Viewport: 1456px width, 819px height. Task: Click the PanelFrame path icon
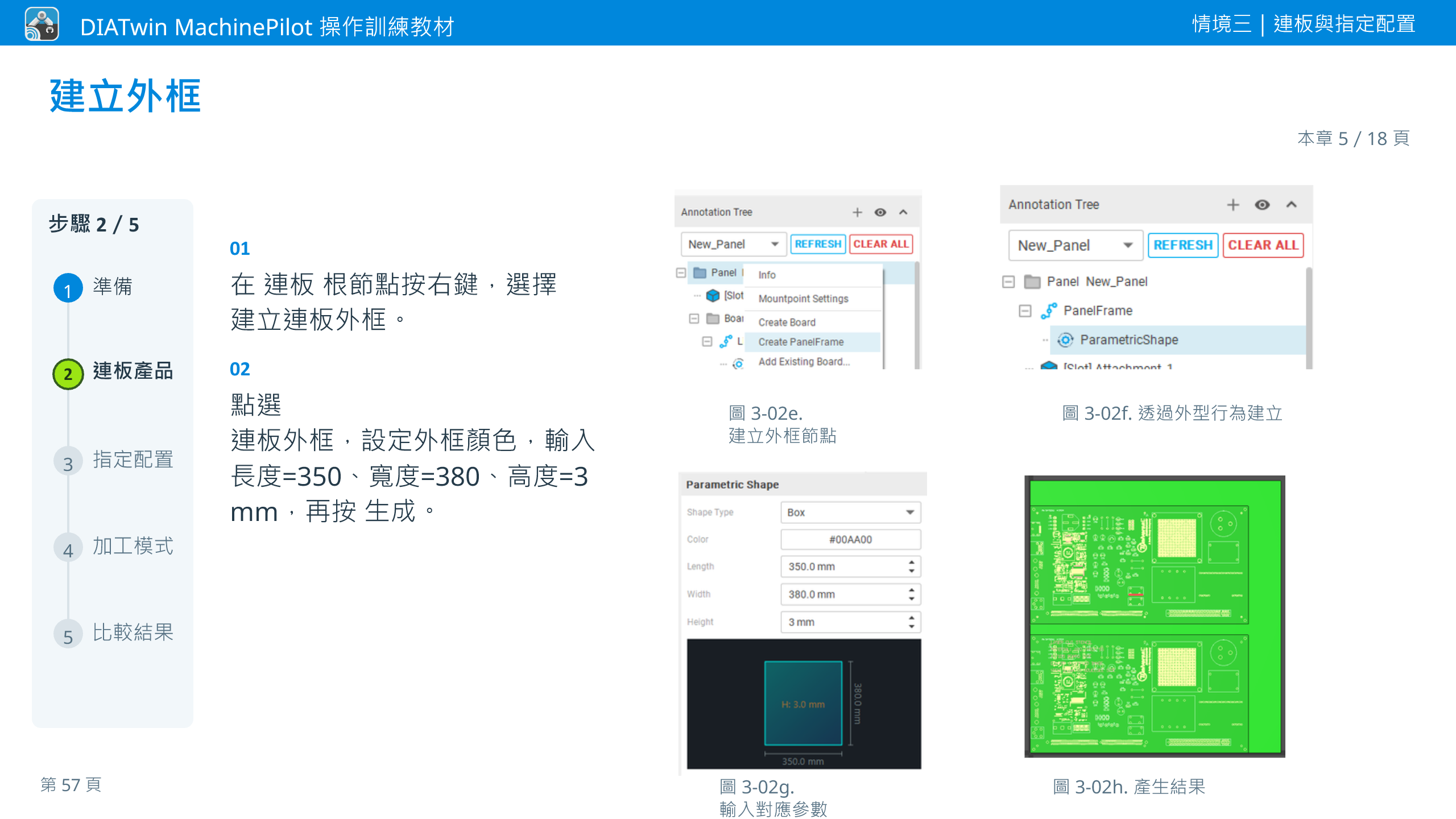[x=1049, y=311]
